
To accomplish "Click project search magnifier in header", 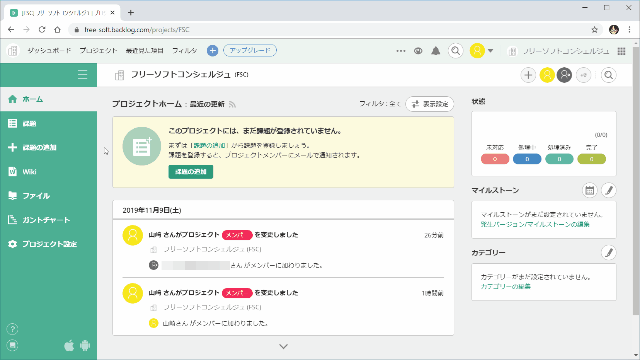I will [x=609, y=75].
